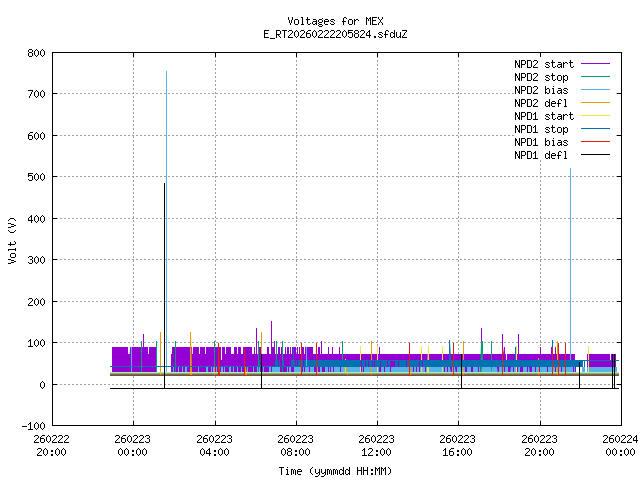Click the top of the black spike near 480 V
Screen dimensions: 640x480
pyautogui.click(x=164, y=184)
